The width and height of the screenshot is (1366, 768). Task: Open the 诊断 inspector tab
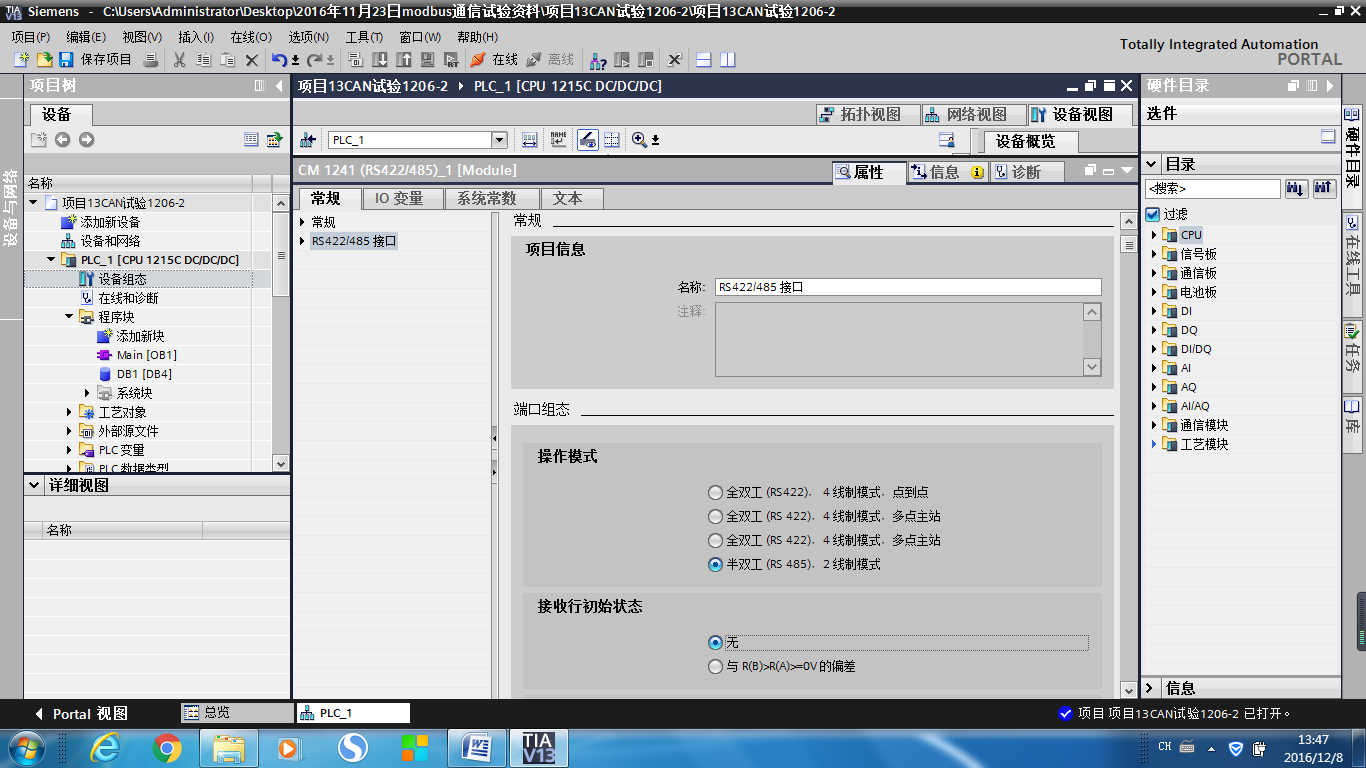pos(1027,172)
